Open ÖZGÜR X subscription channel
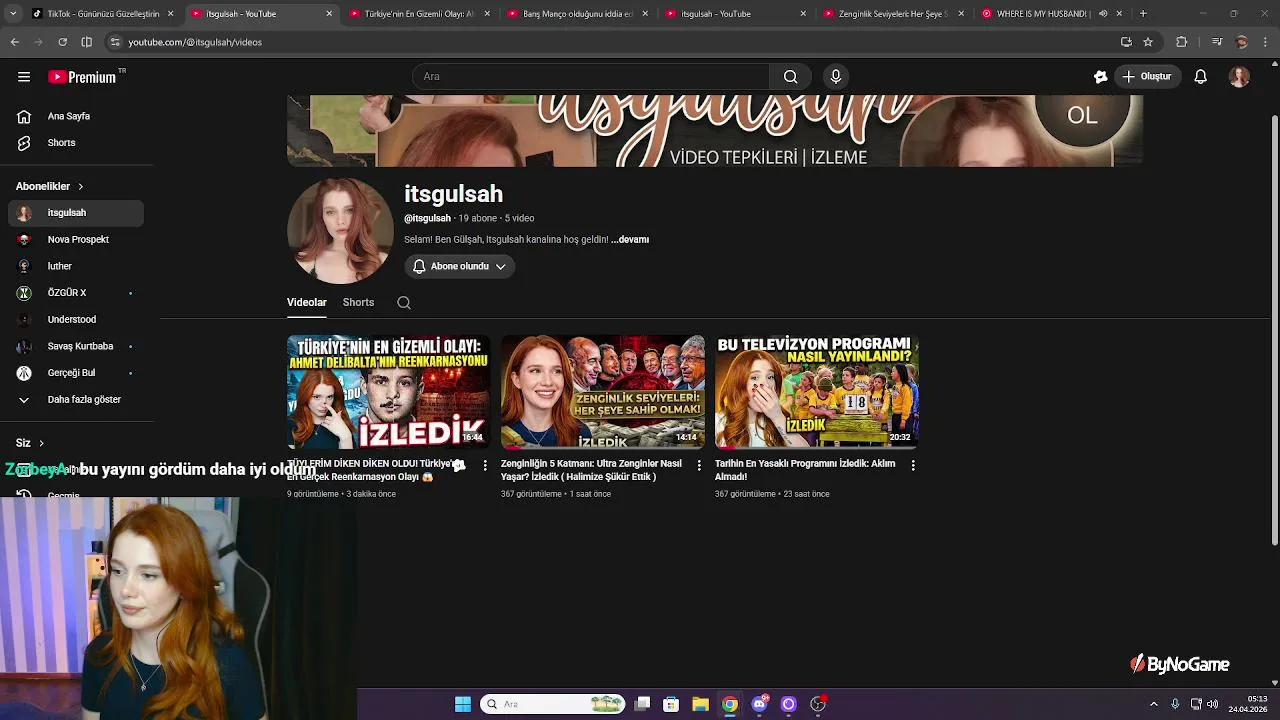The image size is (1280, 720). point(76,293)
